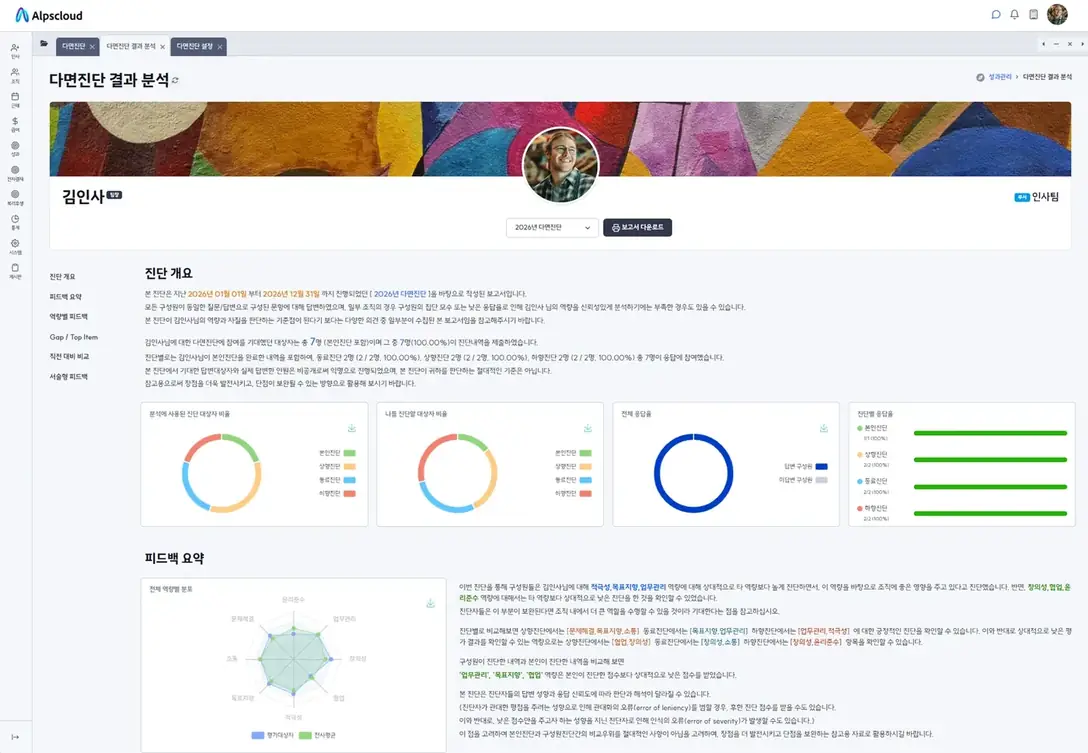Open the 인사 module in the sidebar

15,51
